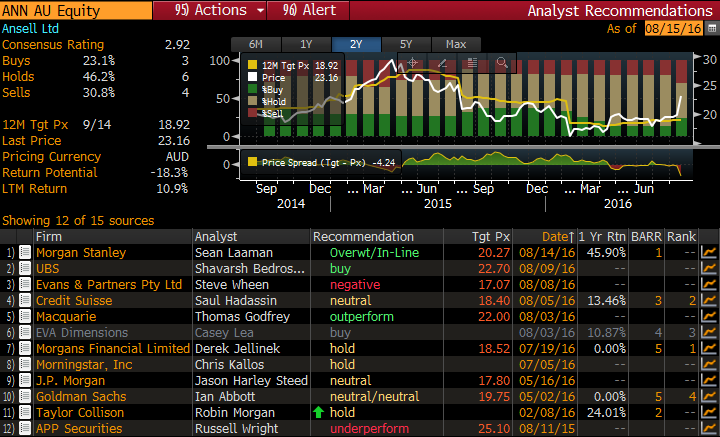
Task: Open the document icon for Morgans Financial row
Action: point(25,348)
